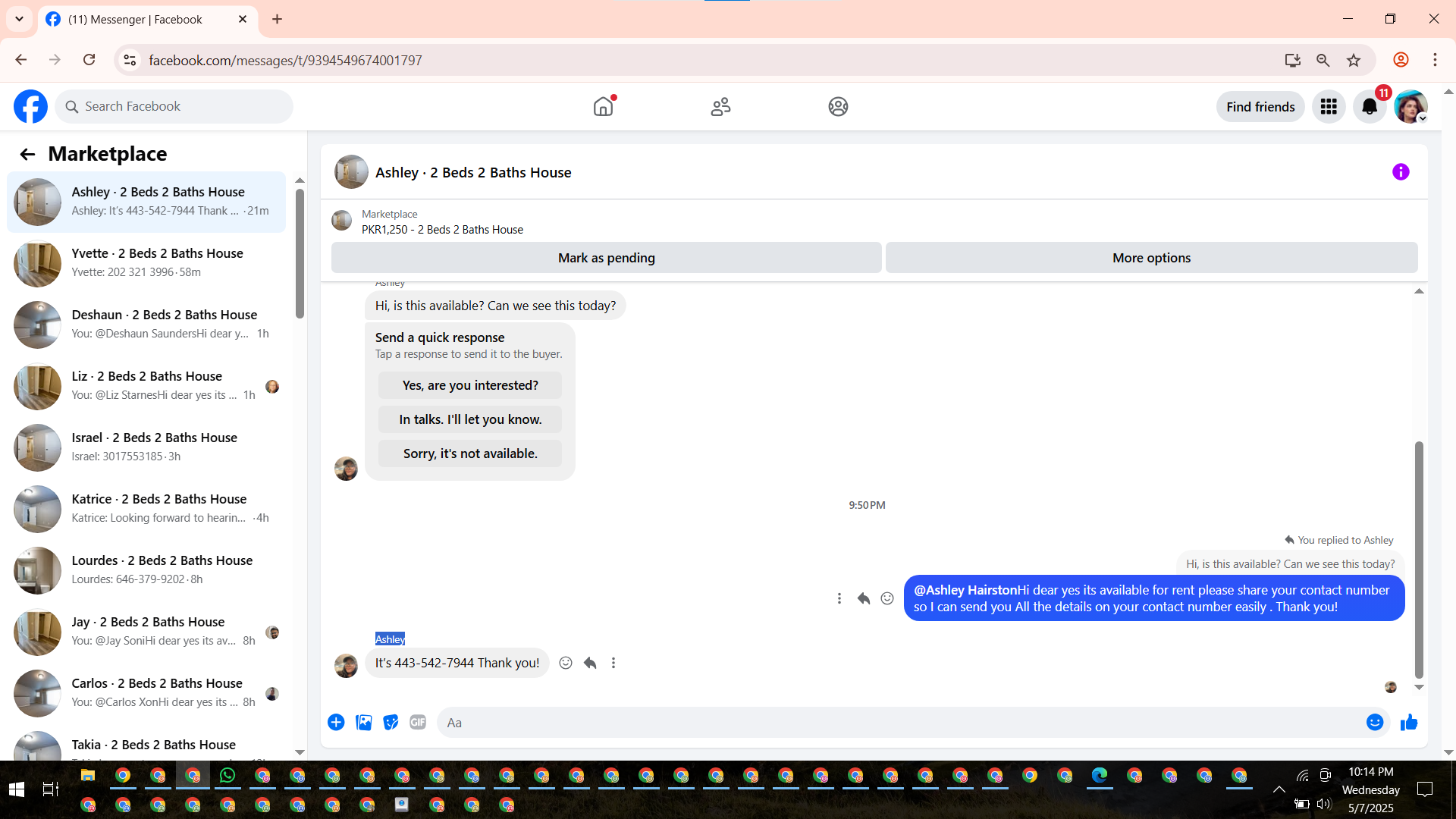Send a thumbs-up like

coord(1408,722)
